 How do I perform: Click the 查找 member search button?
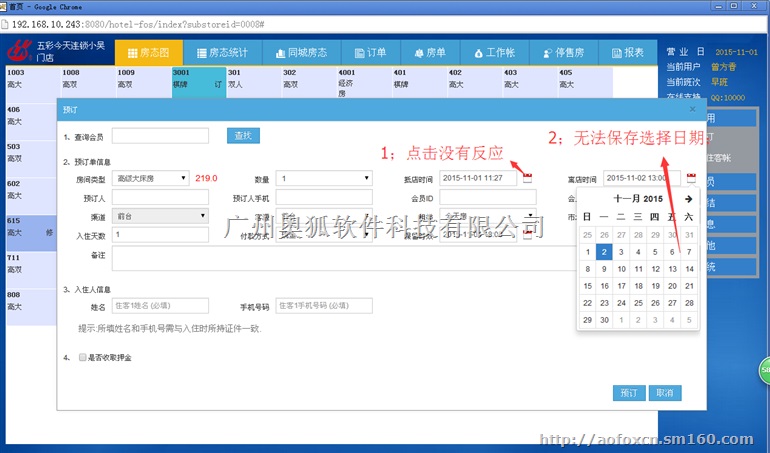click(243, 136)
